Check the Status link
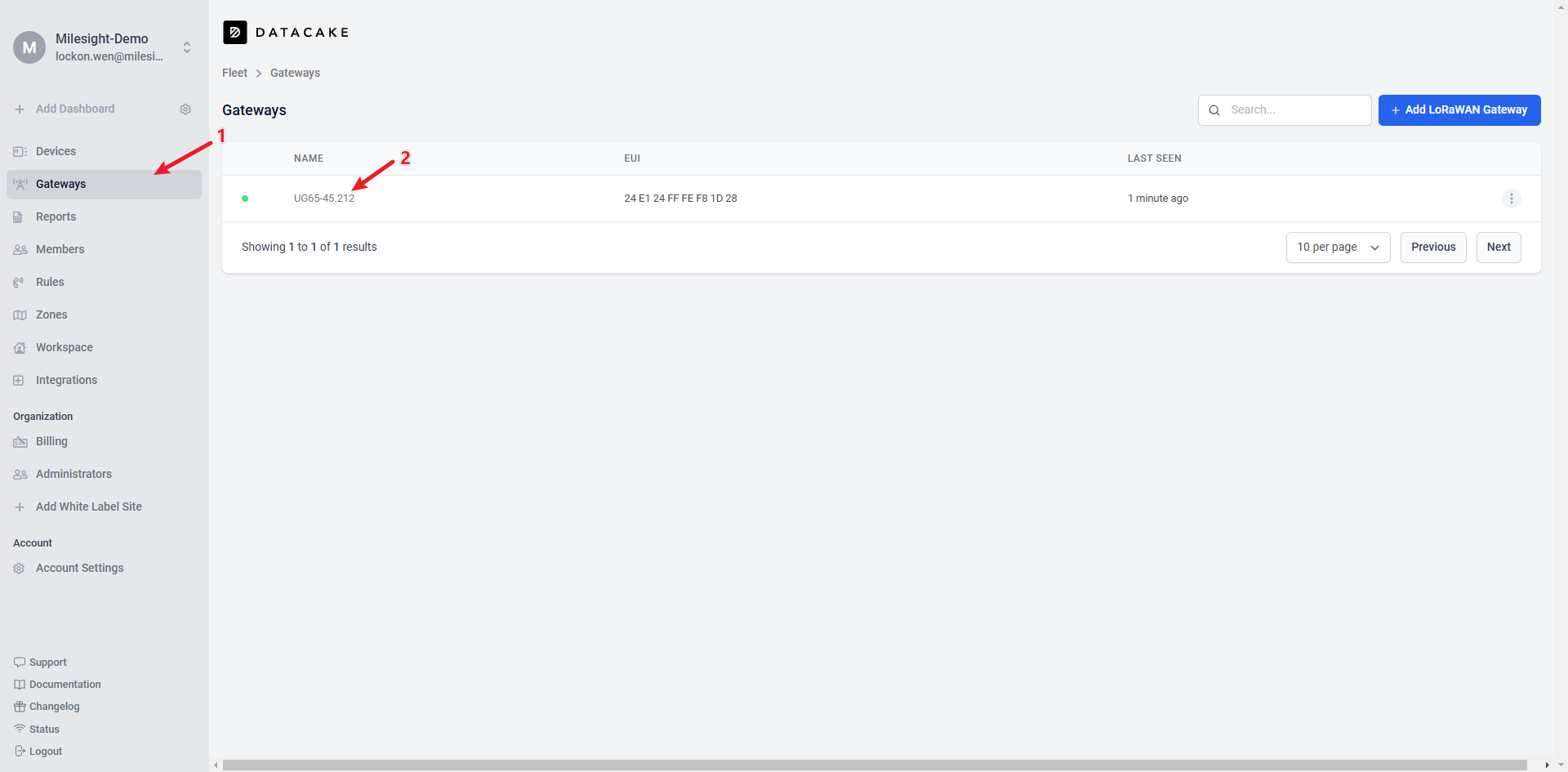This screenshot has height=772, width=1568. [44, 730]
